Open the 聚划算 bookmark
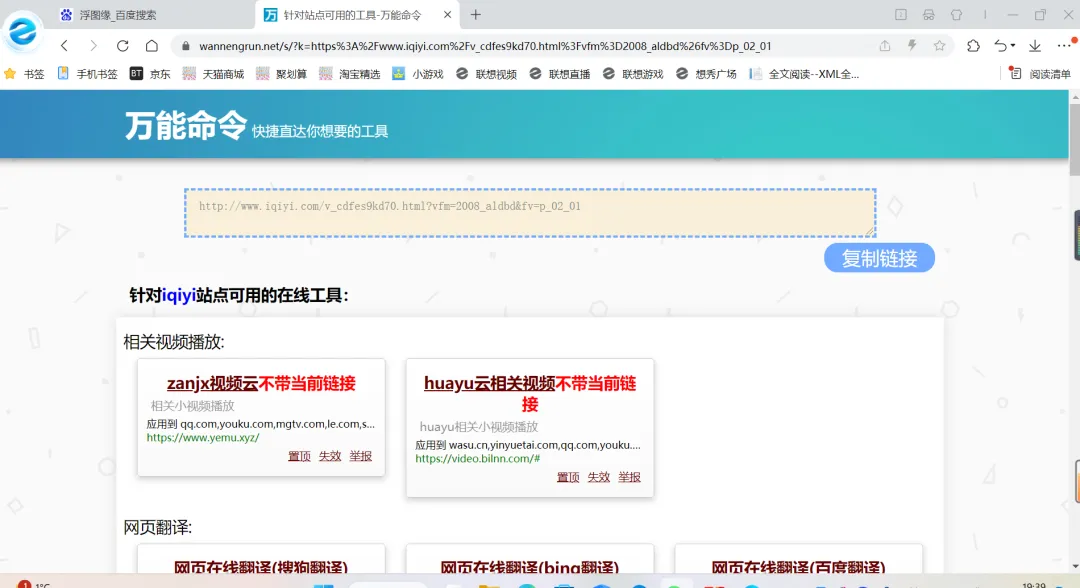 click(281, 74)
